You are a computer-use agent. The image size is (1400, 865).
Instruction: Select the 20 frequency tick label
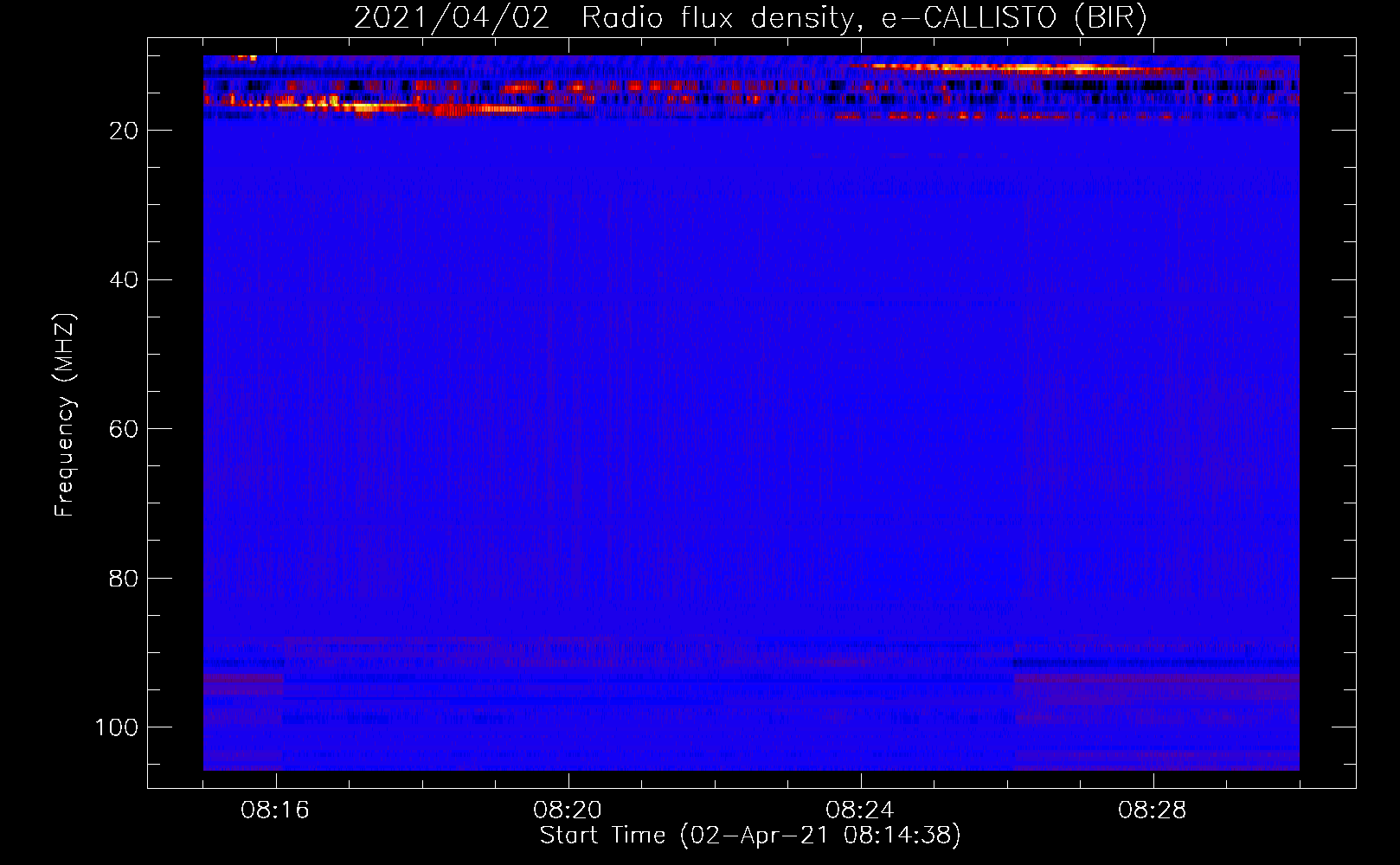tap(124, 131)
